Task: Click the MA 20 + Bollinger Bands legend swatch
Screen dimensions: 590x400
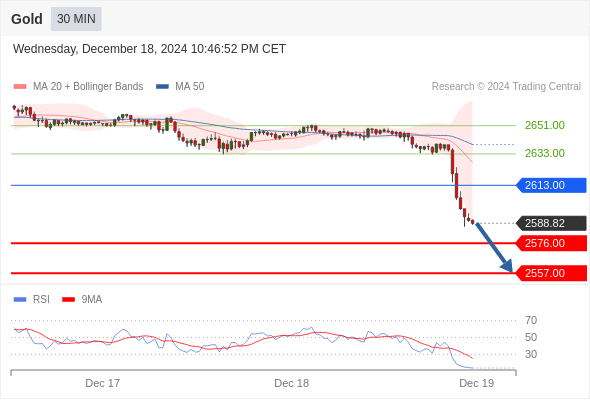Action: click(x=20, y=87)
